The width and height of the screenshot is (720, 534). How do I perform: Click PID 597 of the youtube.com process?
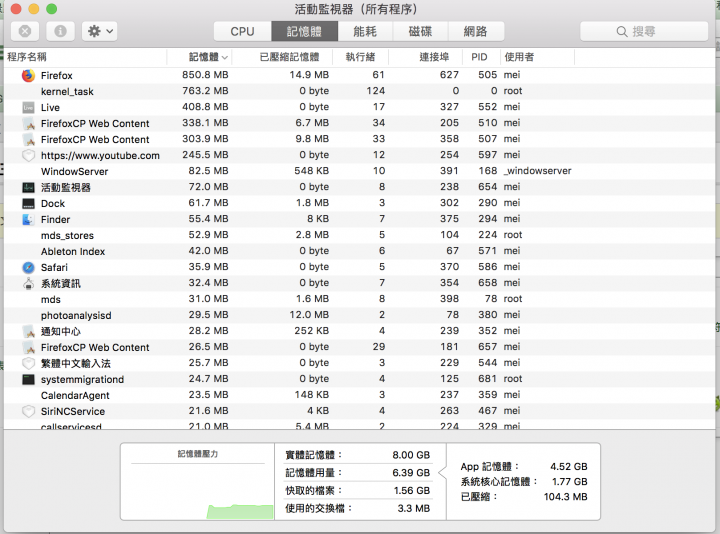[x=488, y=155]
